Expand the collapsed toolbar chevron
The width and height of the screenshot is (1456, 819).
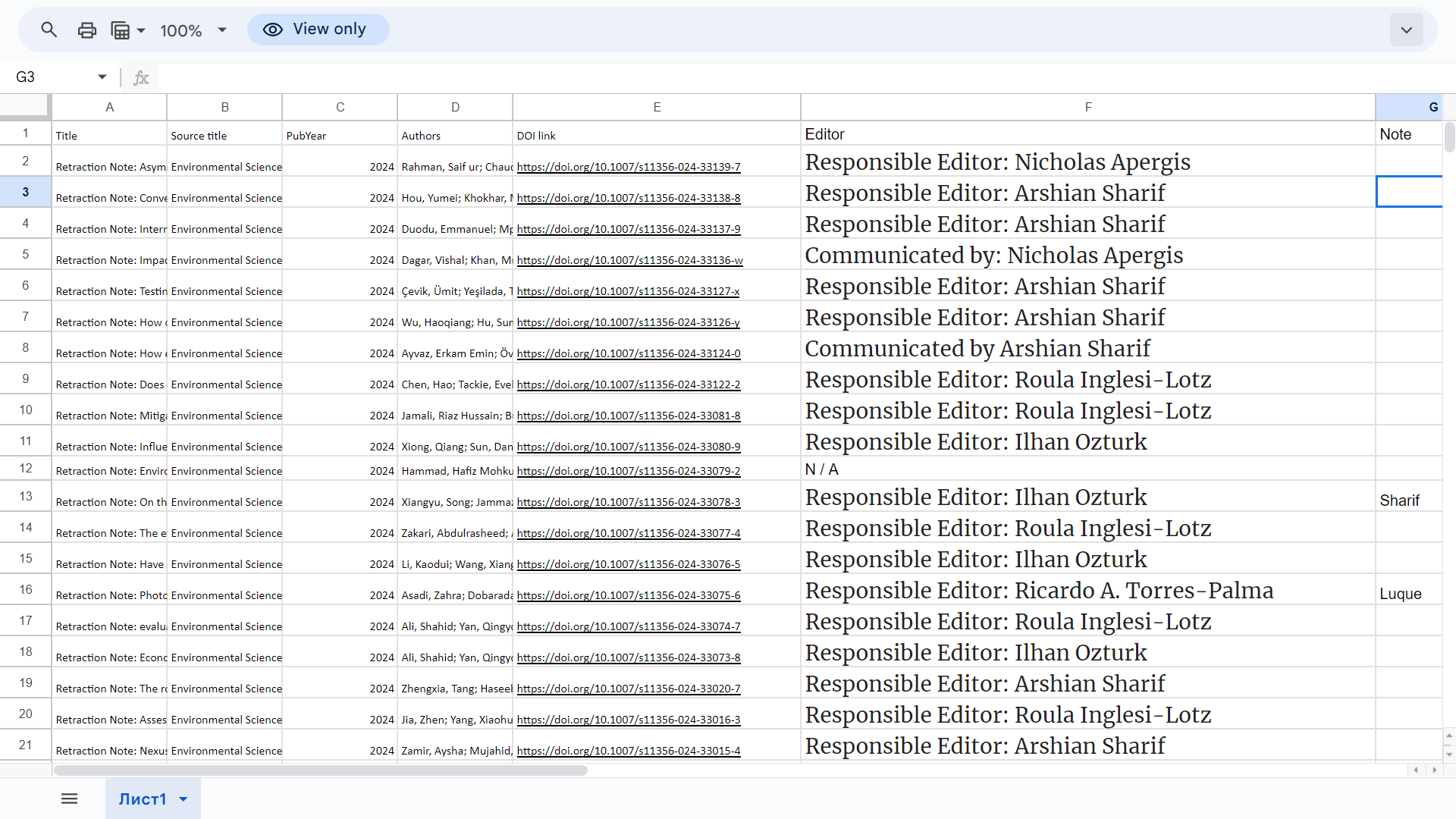point(1406,30)
